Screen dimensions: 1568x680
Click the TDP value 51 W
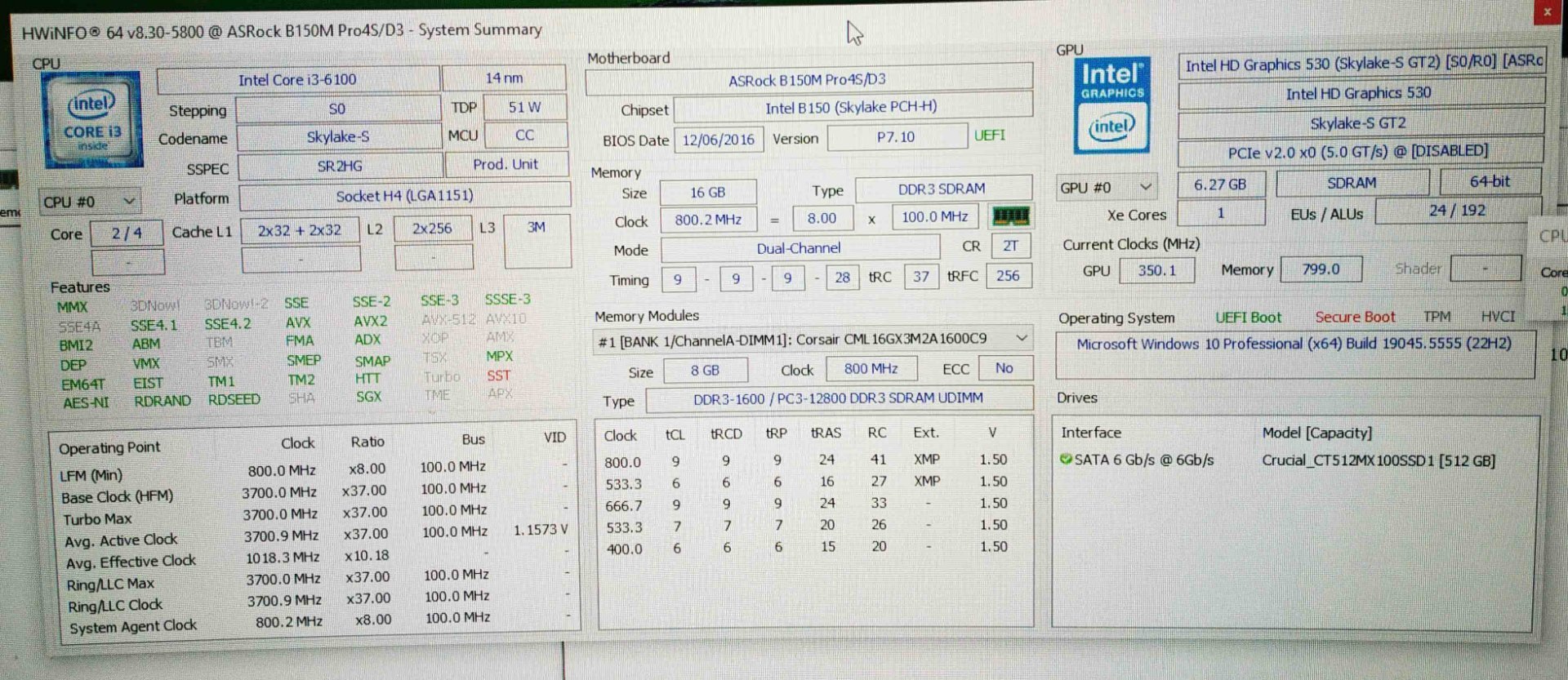(525, 107)
